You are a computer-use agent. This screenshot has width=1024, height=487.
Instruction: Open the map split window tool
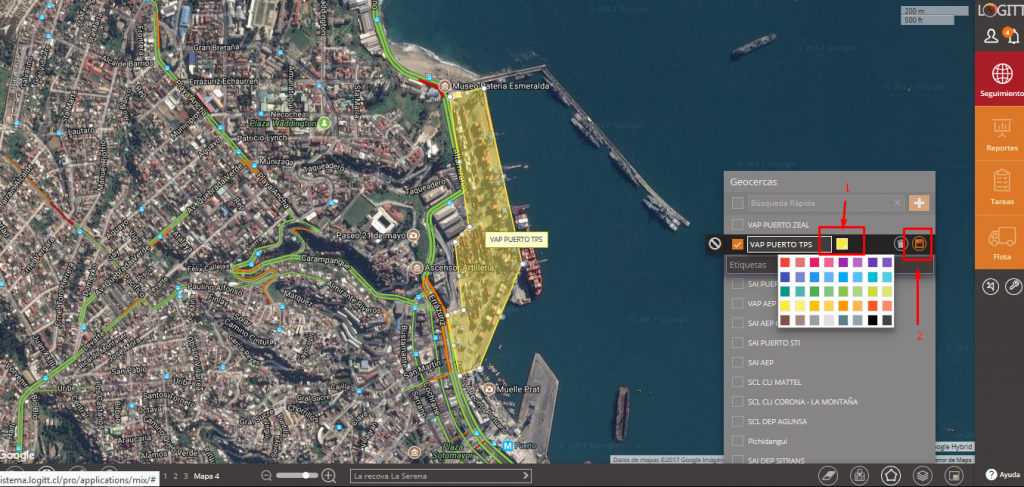click(x=953, y=475)
